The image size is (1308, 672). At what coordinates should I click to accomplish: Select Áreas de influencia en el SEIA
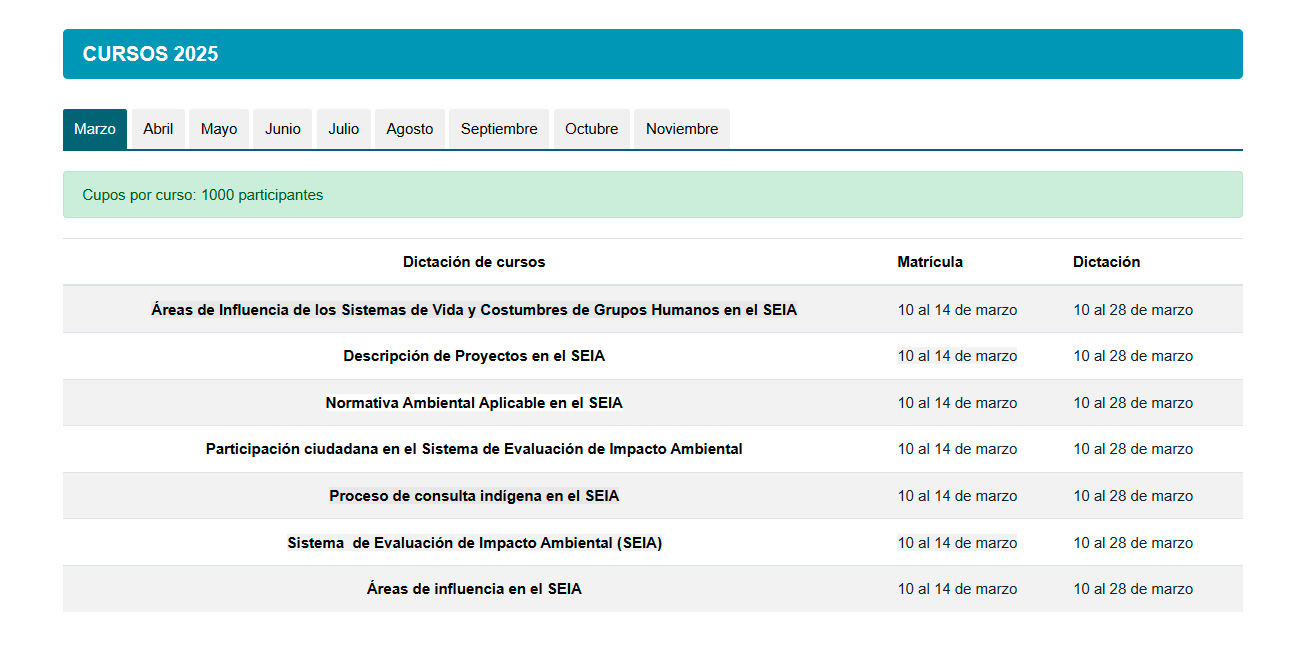coord(474,589)
